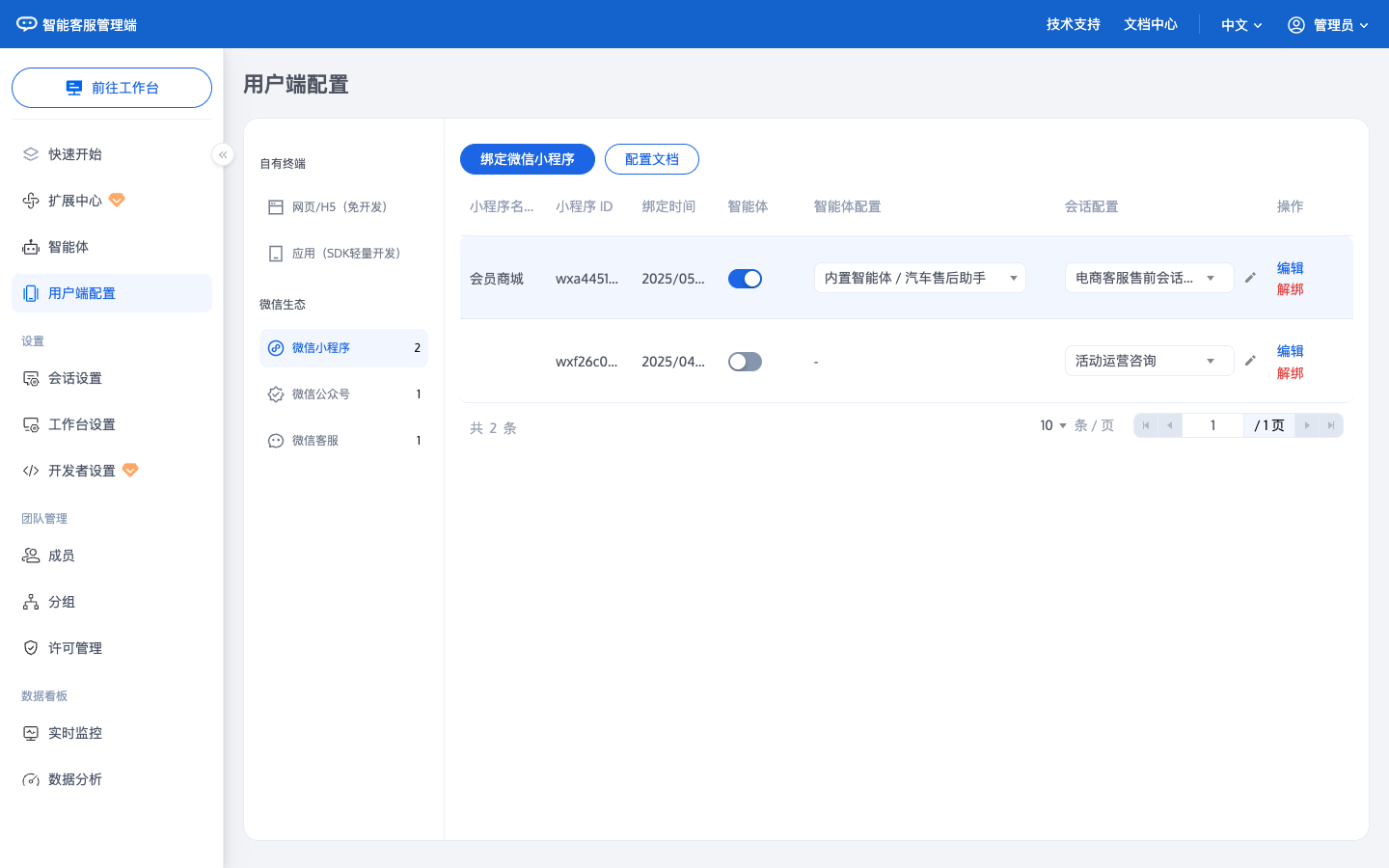The width and height of the screenshot is (1389, 868).
Task: Click 前往工作台 button
Action: [112, 88]
